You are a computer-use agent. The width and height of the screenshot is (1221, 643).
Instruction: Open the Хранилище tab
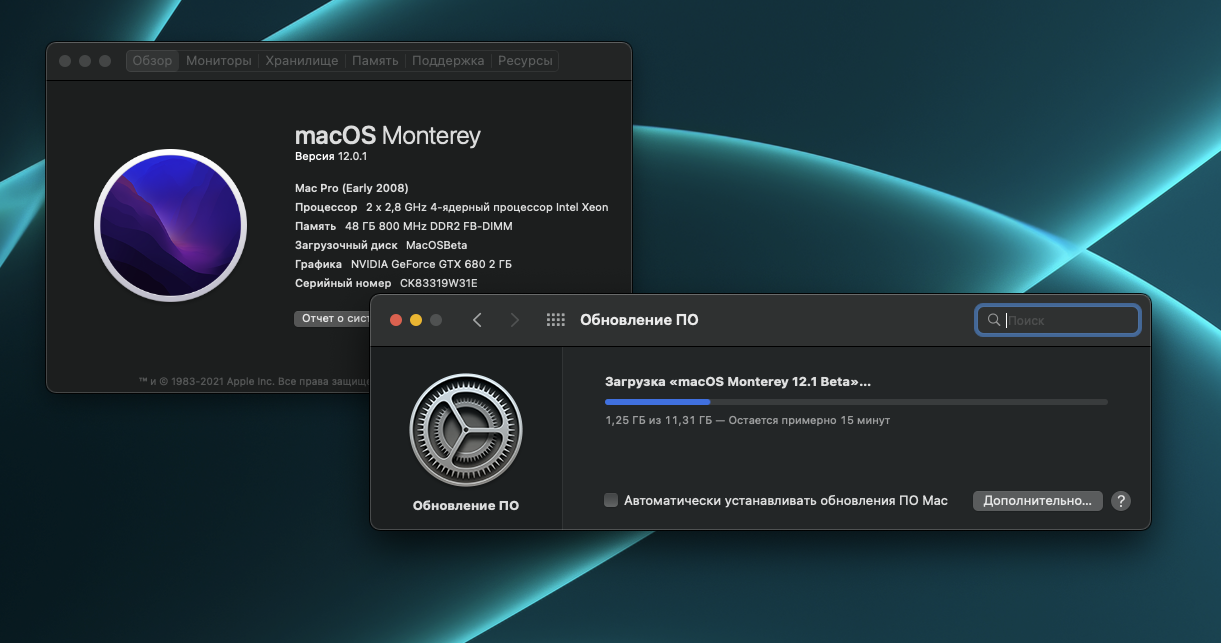click(x=302, y=61)
